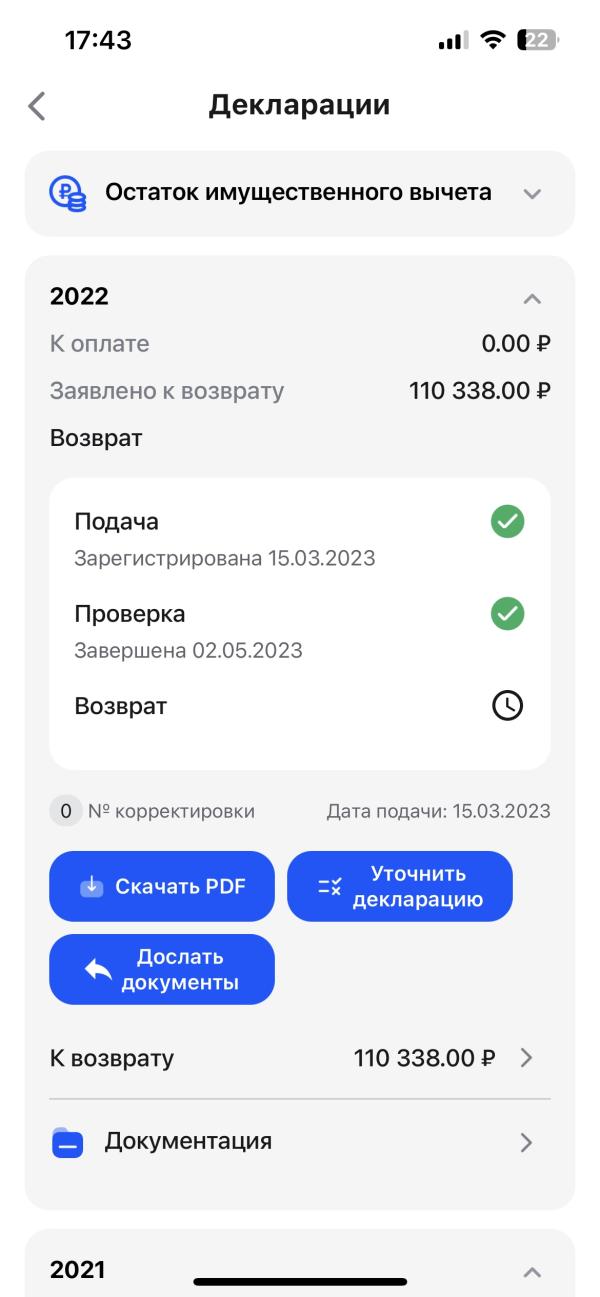This screenshot has height=1297, width=600.
Task: Tap the Подача registration status row
Action: [300, 539]
